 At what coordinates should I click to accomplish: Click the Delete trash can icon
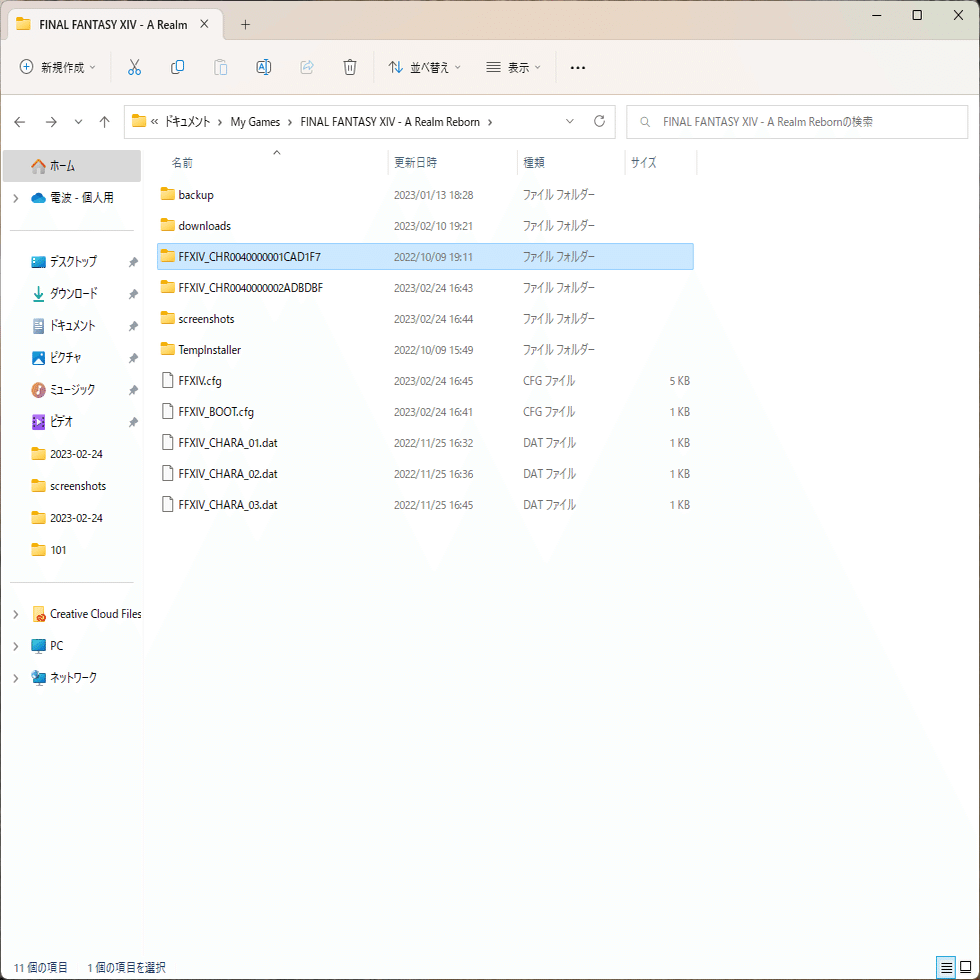350,67
